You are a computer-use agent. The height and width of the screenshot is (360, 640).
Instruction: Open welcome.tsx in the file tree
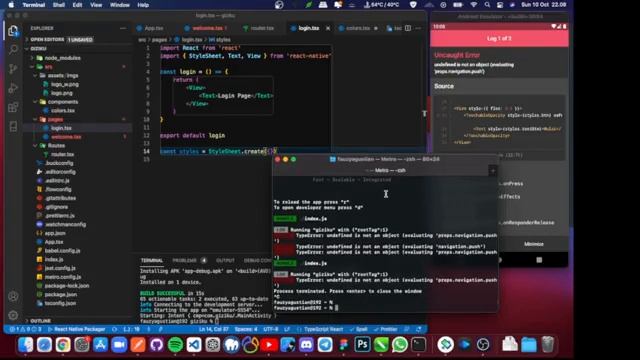click(66, 137)
